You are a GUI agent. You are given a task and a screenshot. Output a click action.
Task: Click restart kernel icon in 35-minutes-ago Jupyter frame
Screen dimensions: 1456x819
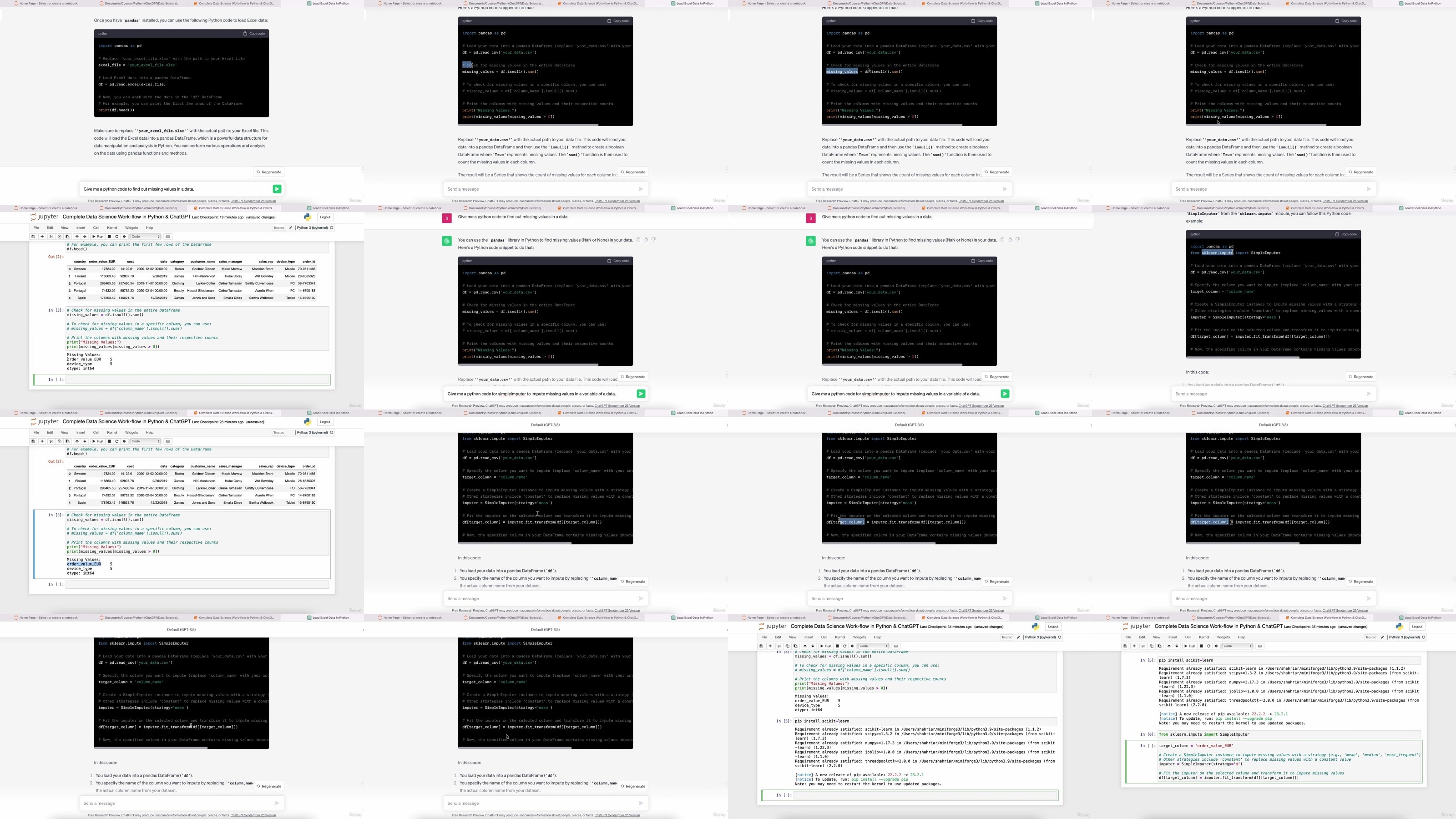pyautogui.click(x=1209, y=646)
